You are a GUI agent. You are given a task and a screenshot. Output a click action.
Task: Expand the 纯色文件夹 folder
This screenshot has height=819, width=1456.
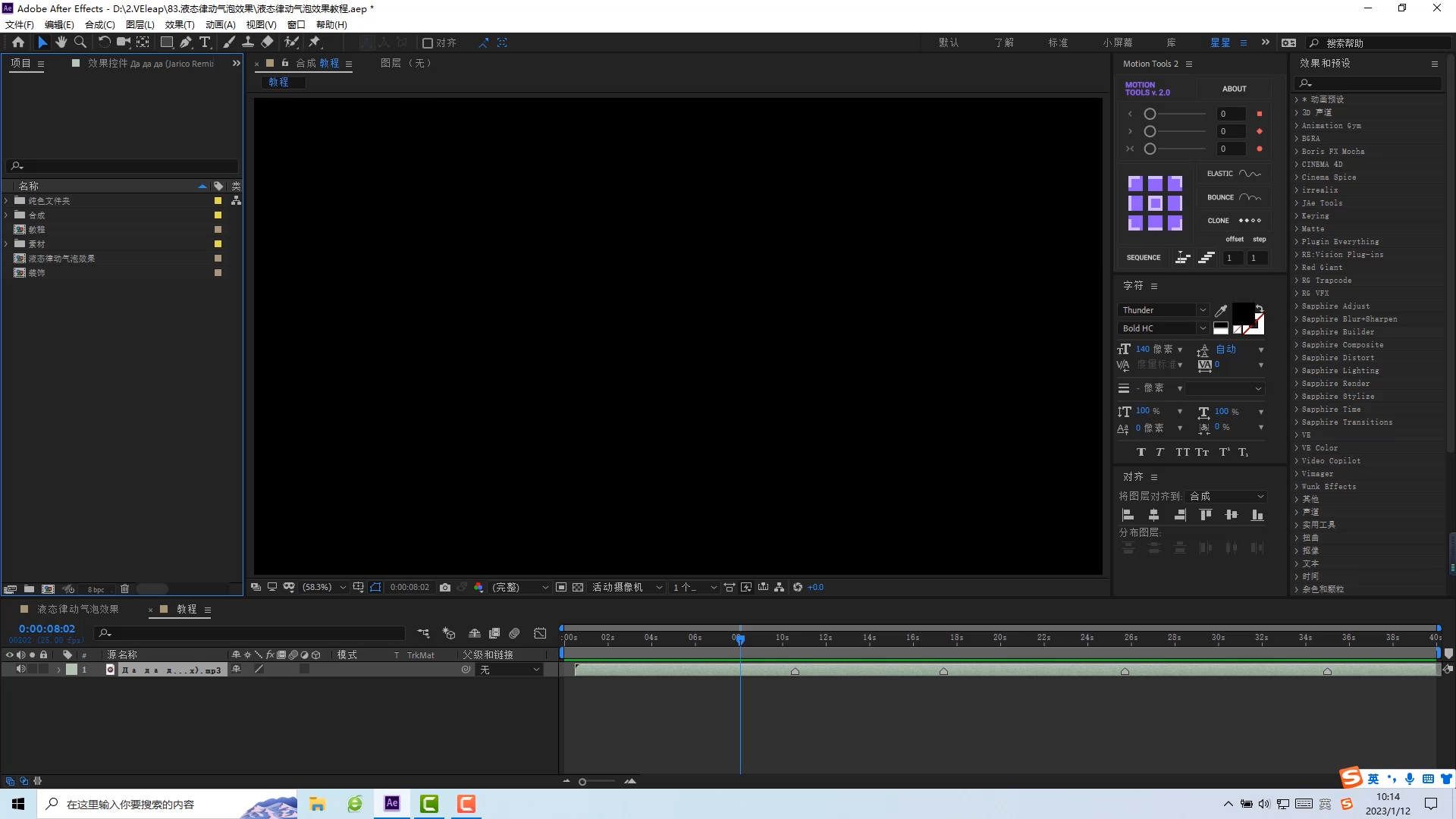coord(7,201)
